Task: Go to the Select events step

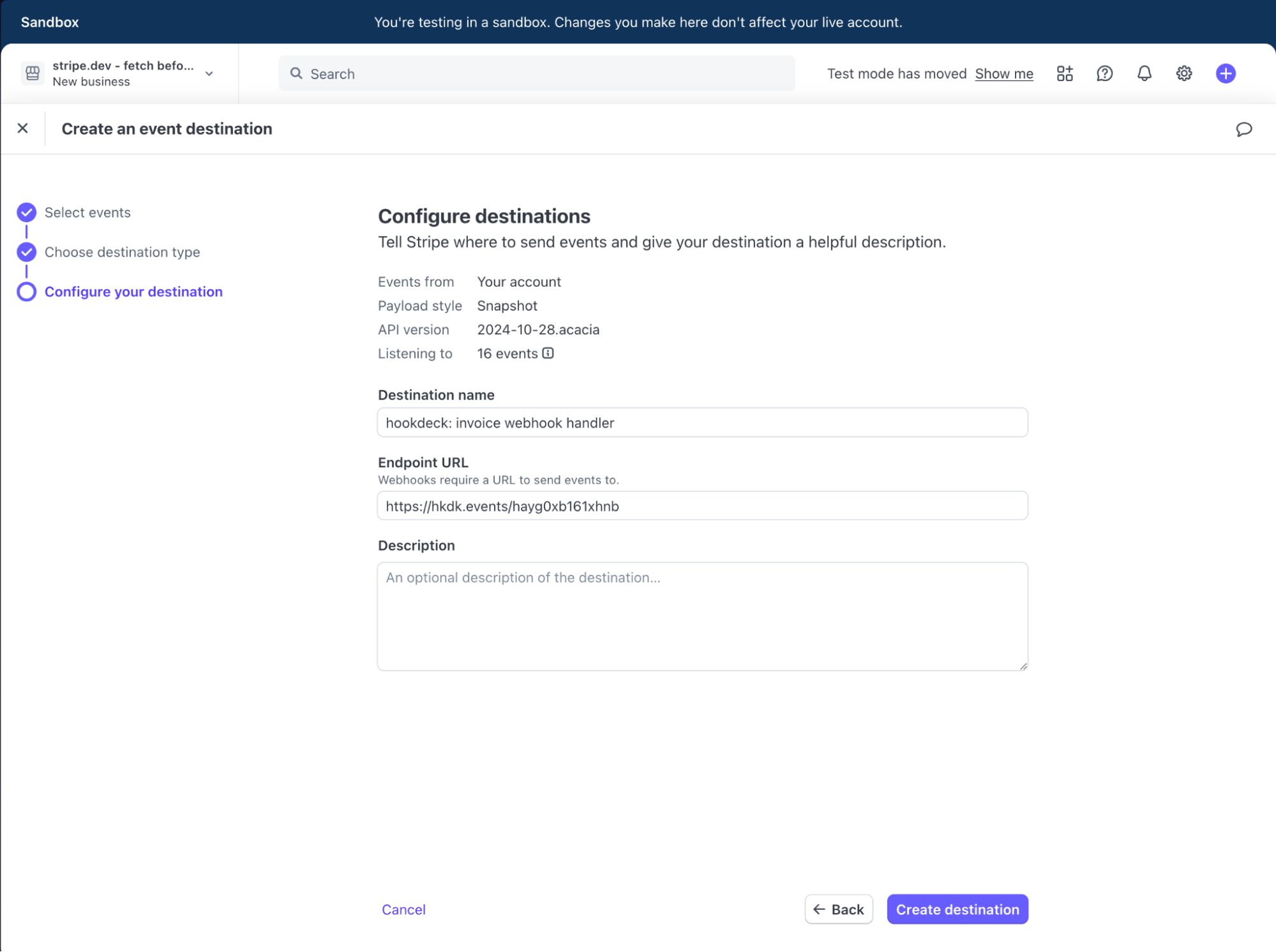Action: [x=87, y=212]
